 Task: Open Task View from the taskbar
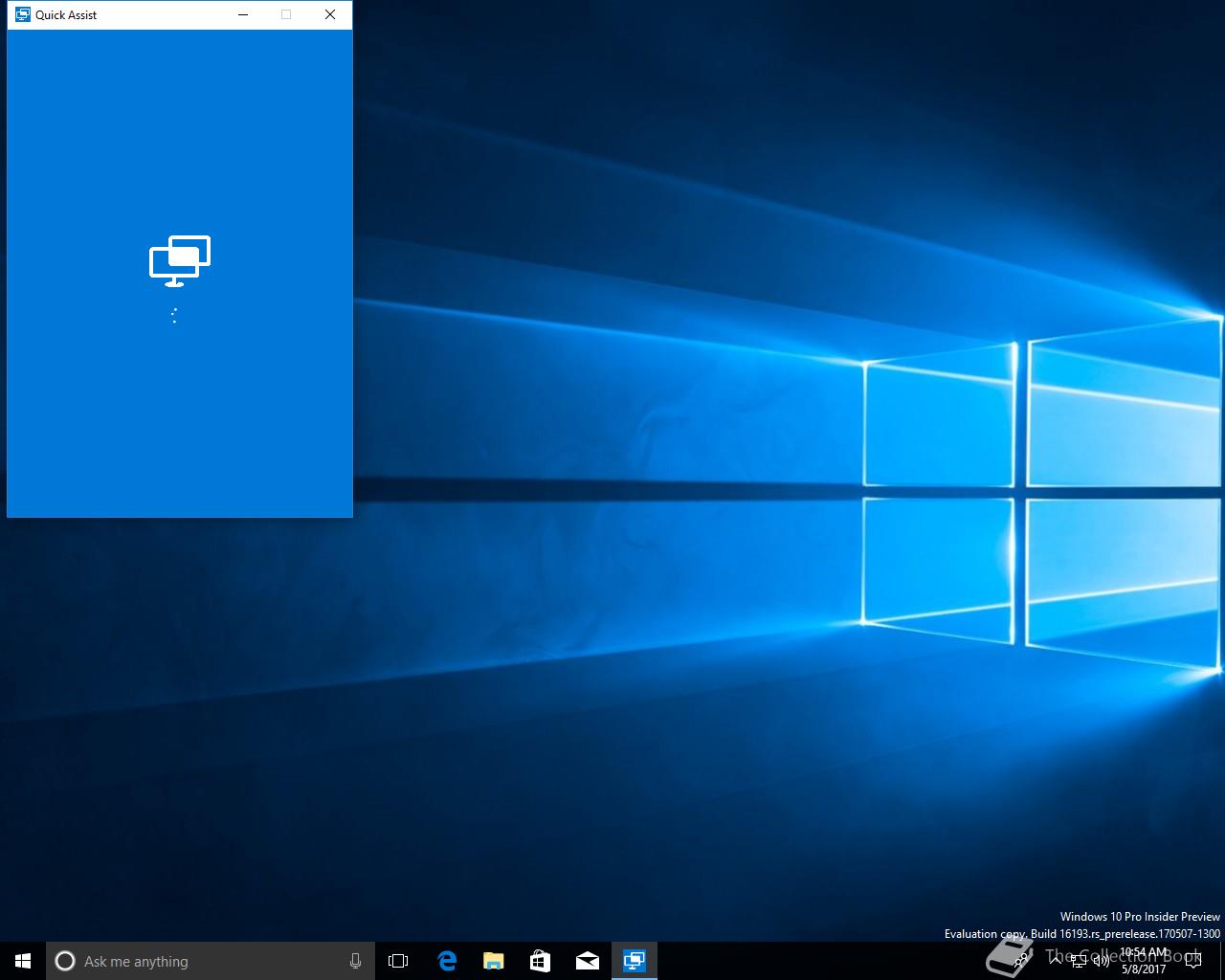coord(398,961)
